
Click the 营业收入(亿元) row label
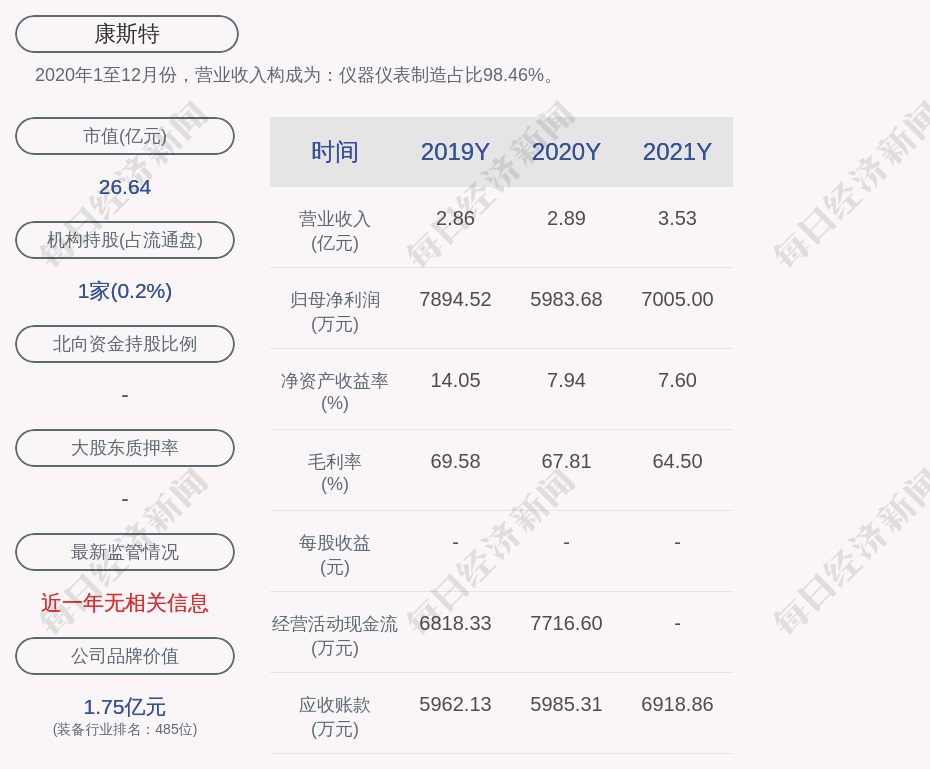335,231
